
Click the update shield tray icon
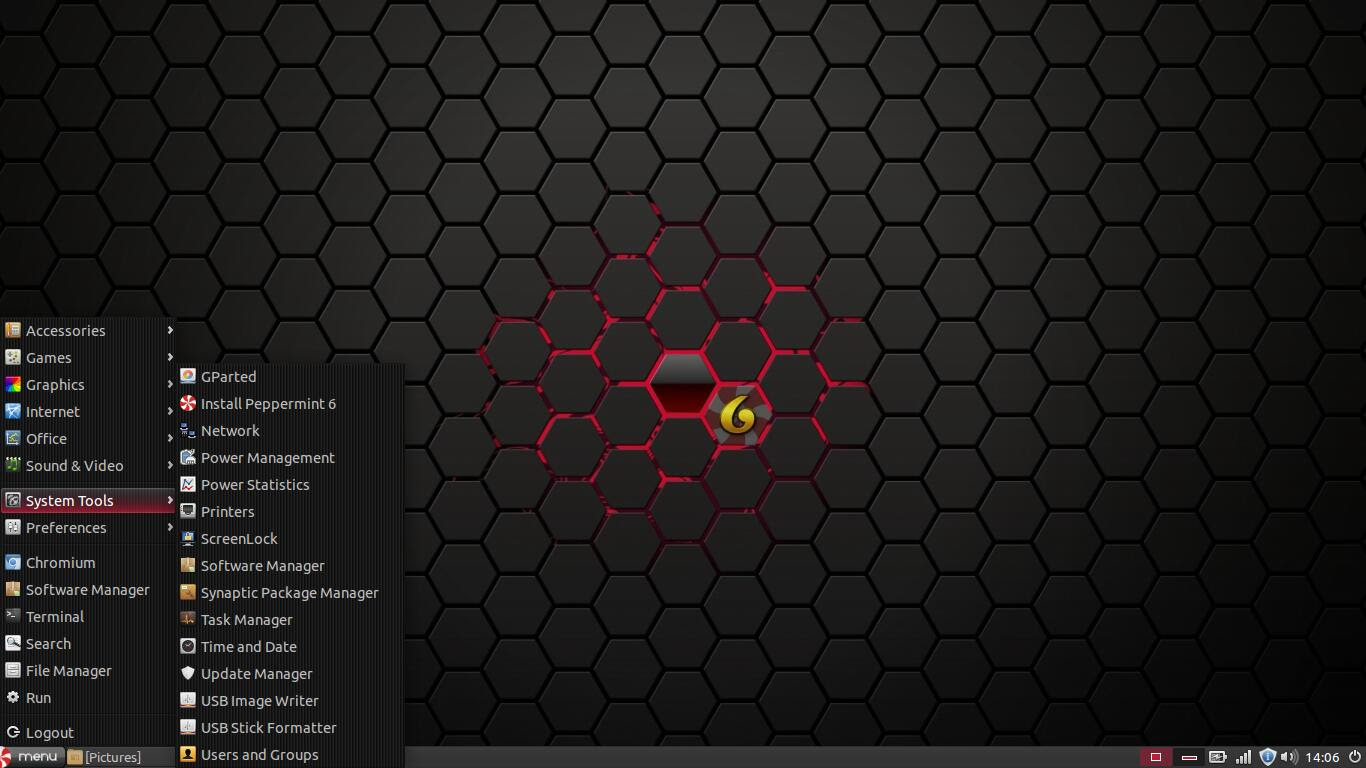[1267, 757]
